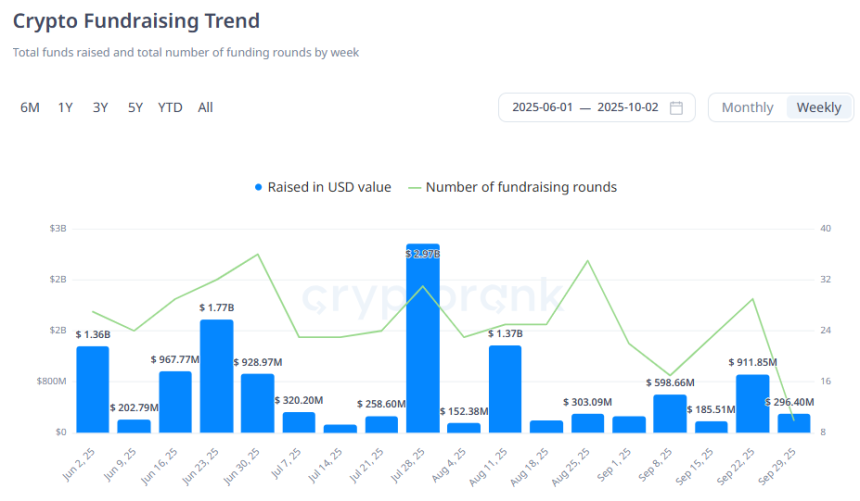Image resolution: width=860 pixels, height=501 pixels.
Task: Click the start date 2025-06-01 field
Action: coord(542,108)
